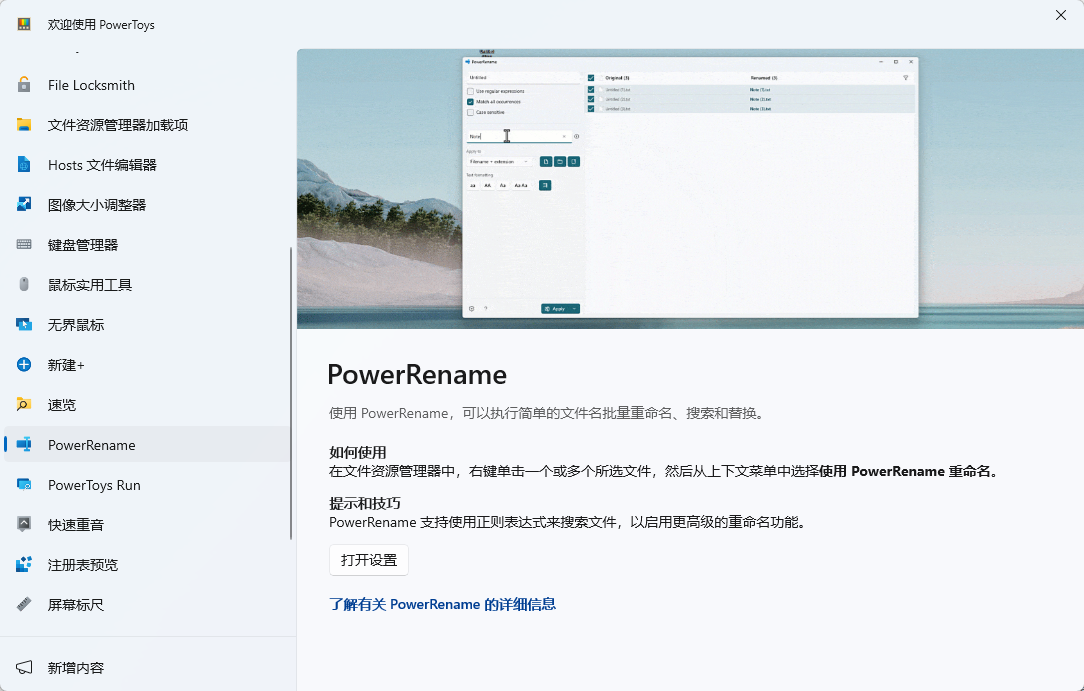Click the PowerRename heading text

click(x=417, y=375)
